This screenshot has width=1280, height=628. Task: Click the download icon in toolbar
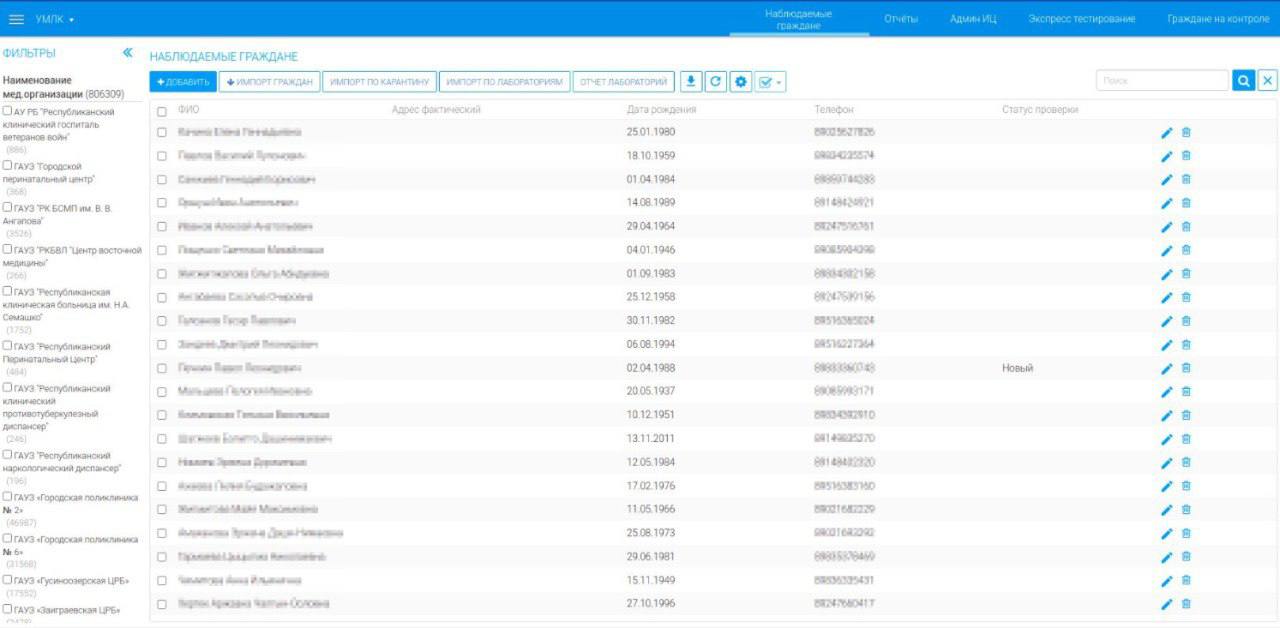tap(691, 82)
